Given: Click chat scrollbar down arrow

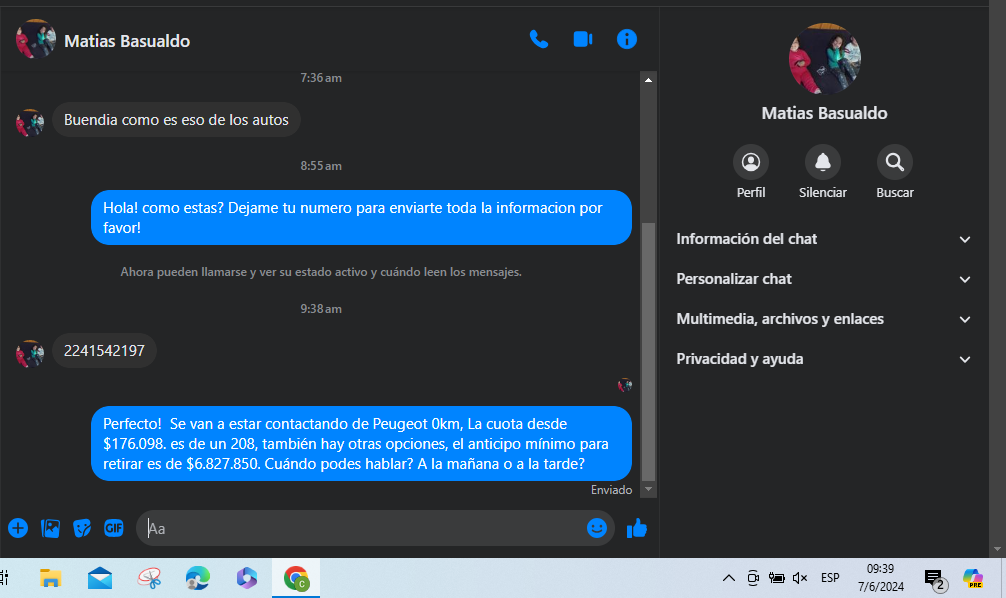Looking at the screenshot, I should click(648, 489).
